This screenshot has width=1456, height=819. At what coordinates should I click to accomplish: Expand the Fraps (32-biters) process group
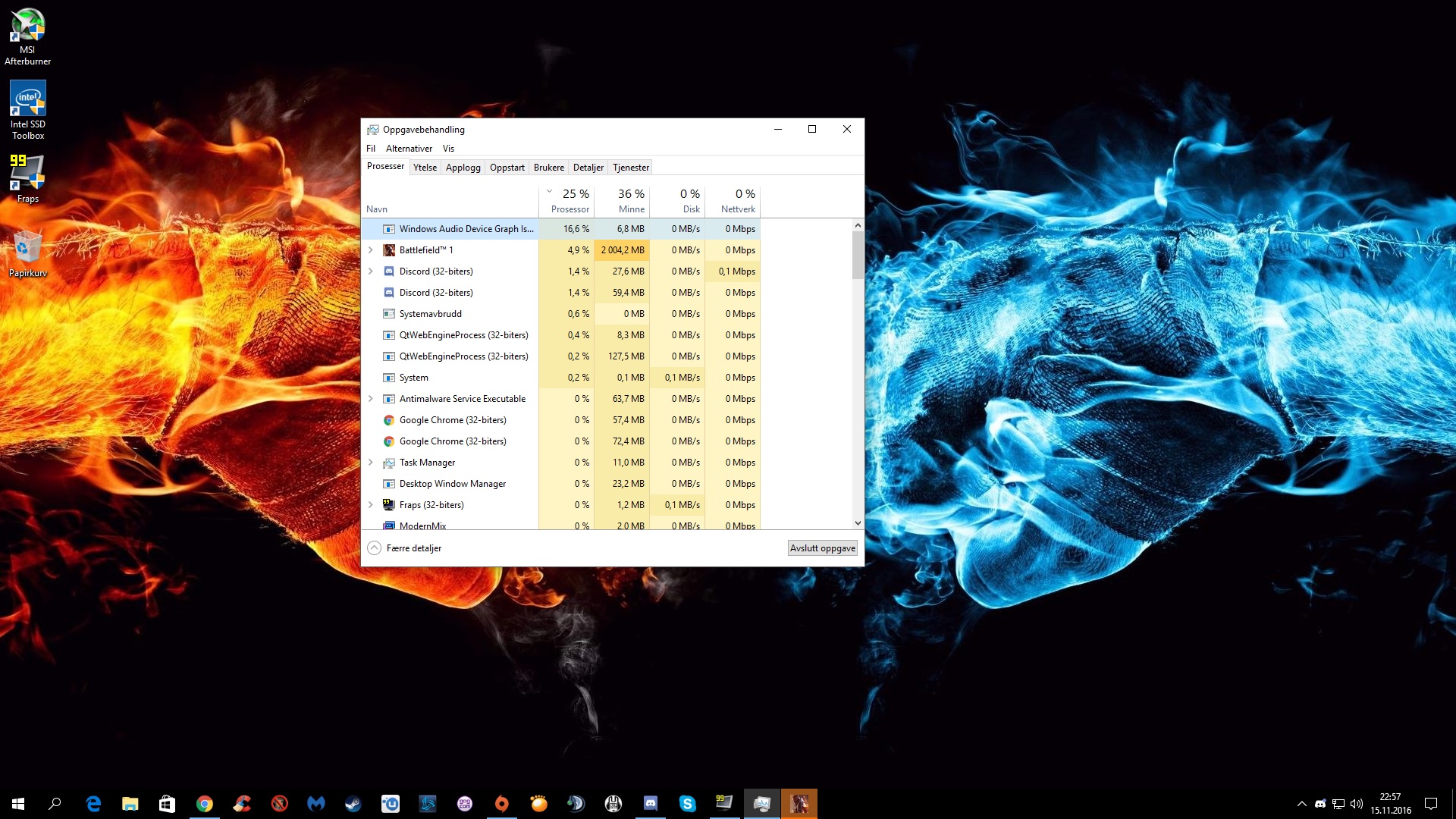coord(371,504)
